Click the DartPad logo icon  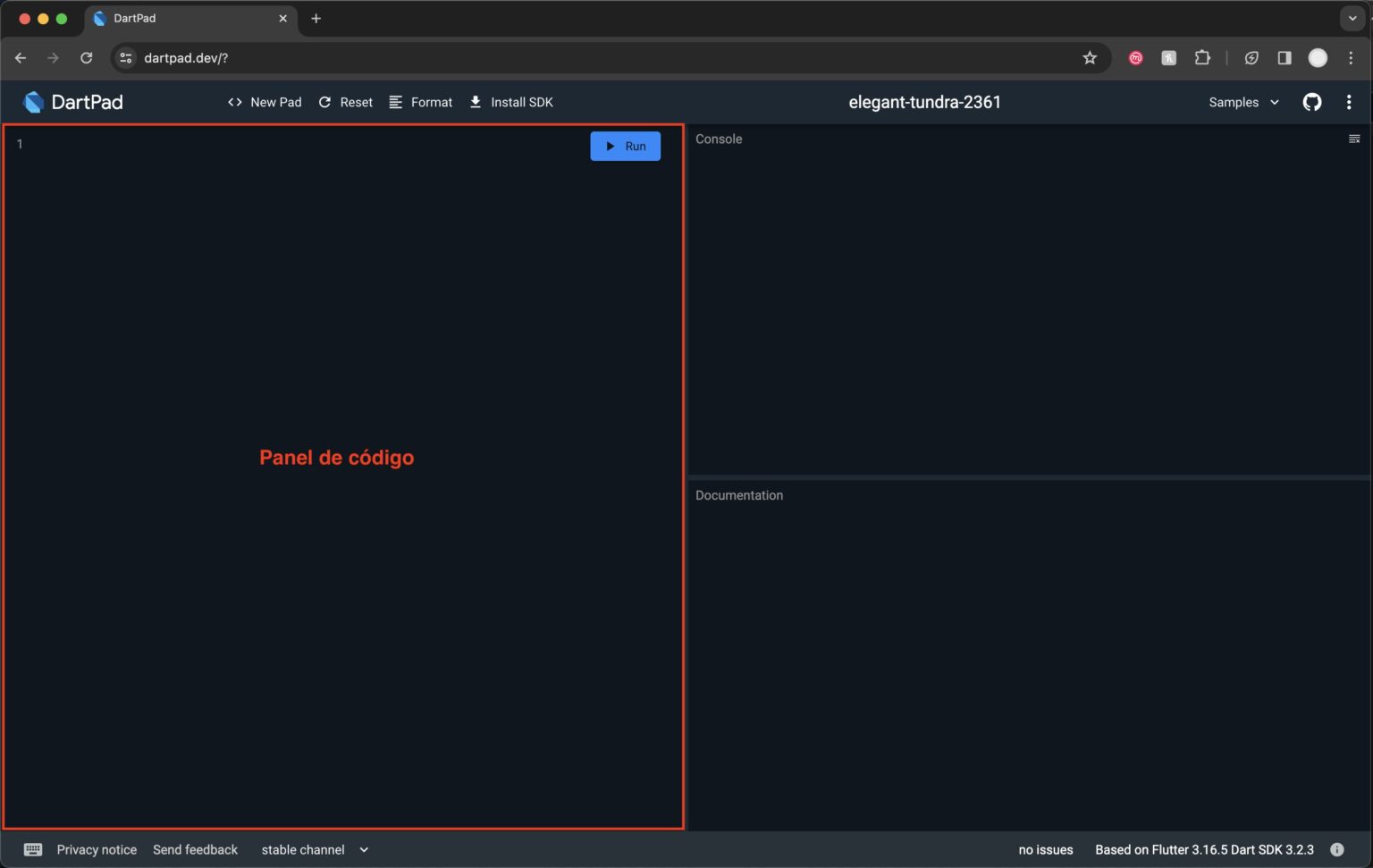(33, 102)
